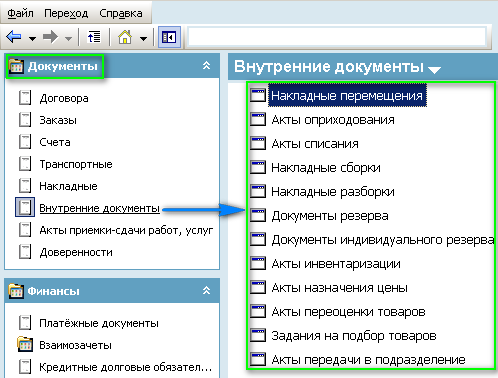Click the window icon beside Документы резерва
498x378 pixels.
coord(258,215)
